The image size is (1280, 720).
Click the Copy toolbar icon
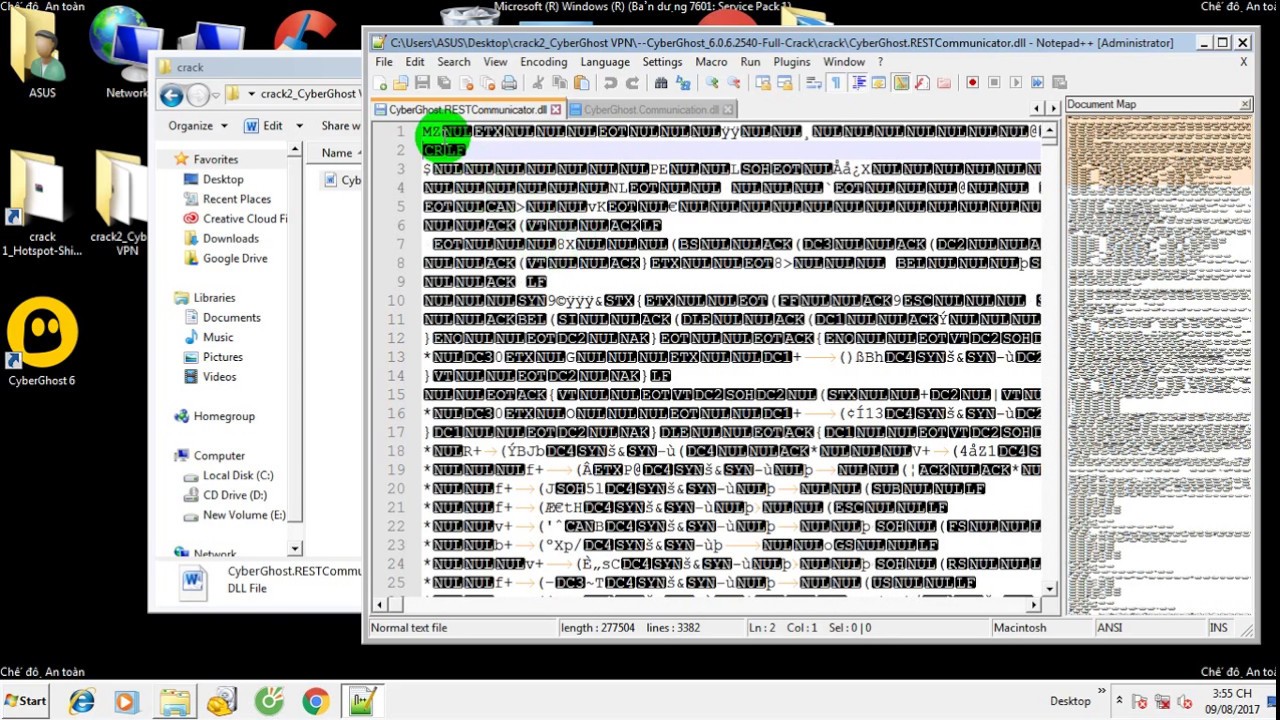(x=560, y=82)
